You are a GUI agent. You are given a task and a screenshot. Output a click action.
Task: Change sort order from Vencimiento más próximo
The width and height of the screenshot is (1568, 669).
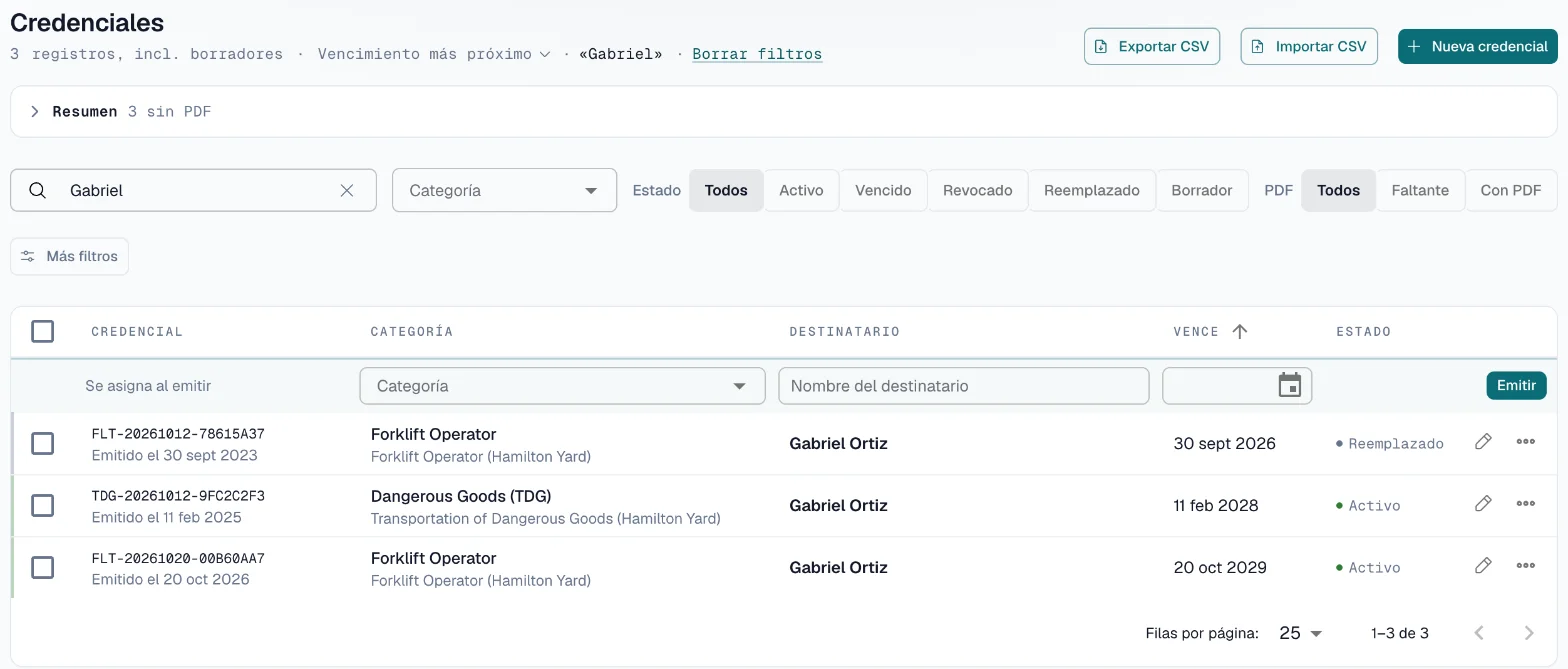(x=434, y=54)
